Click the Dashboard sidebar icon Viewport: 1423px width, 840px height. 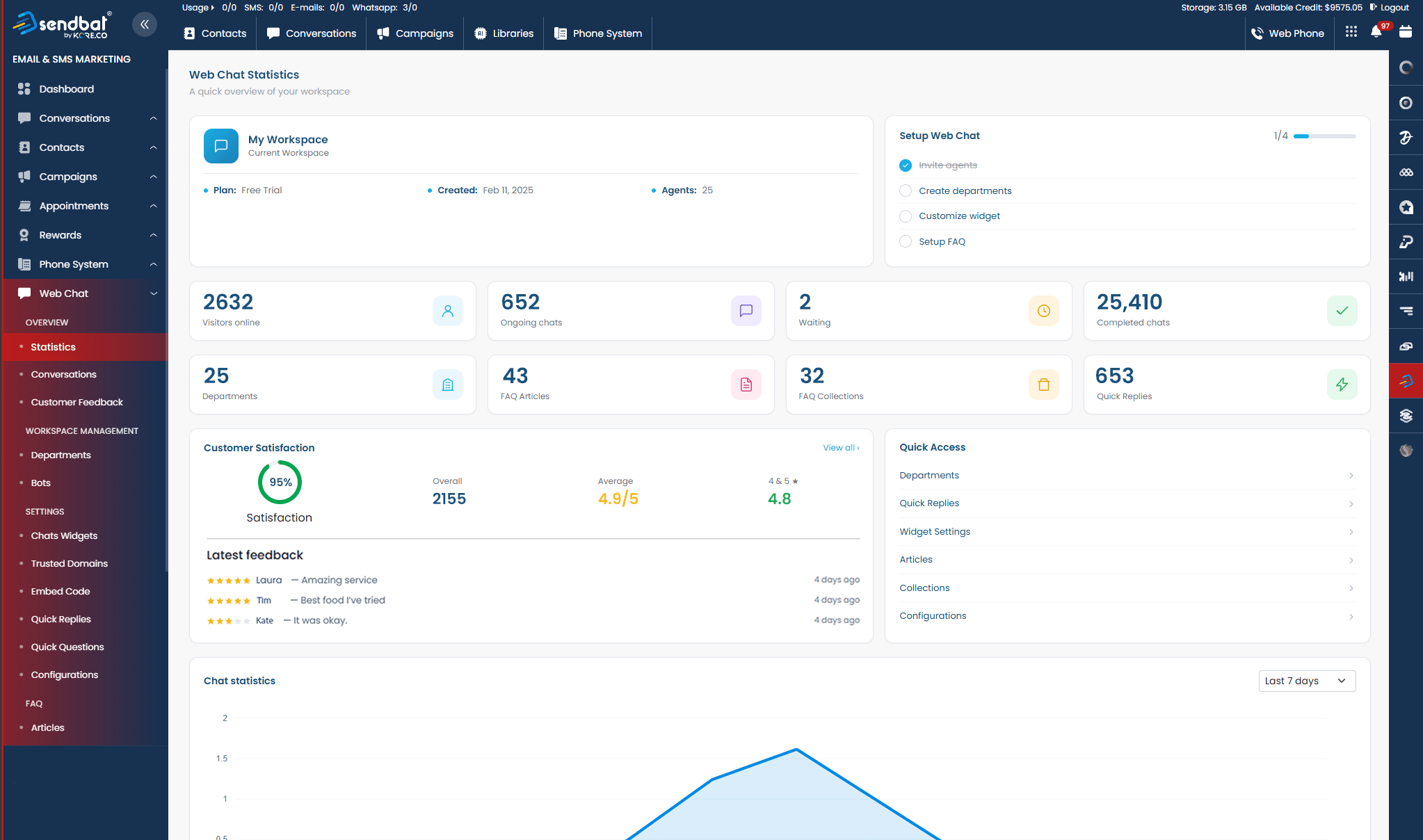tap(24, 89)
